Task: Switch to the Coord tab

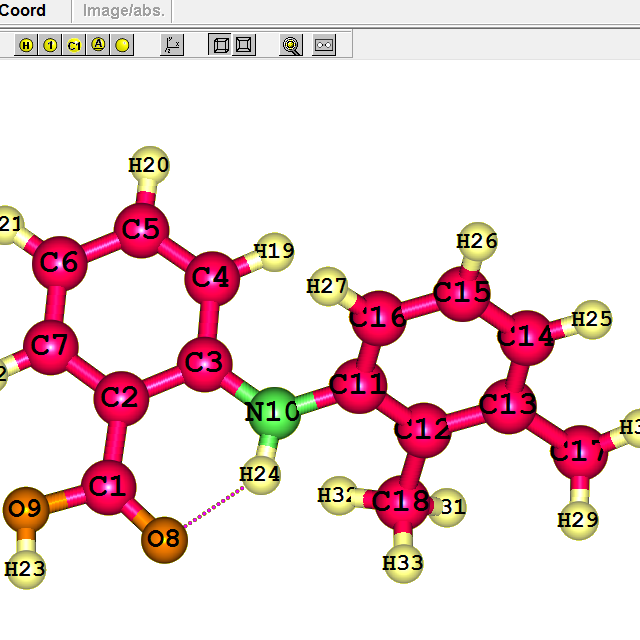Action: 24,11
